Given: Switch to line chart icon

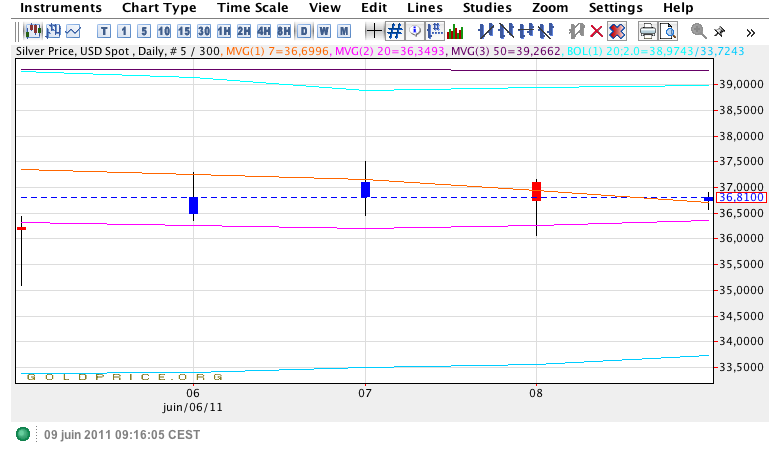Looking at the screenshot, I should [x=73, y=31].
